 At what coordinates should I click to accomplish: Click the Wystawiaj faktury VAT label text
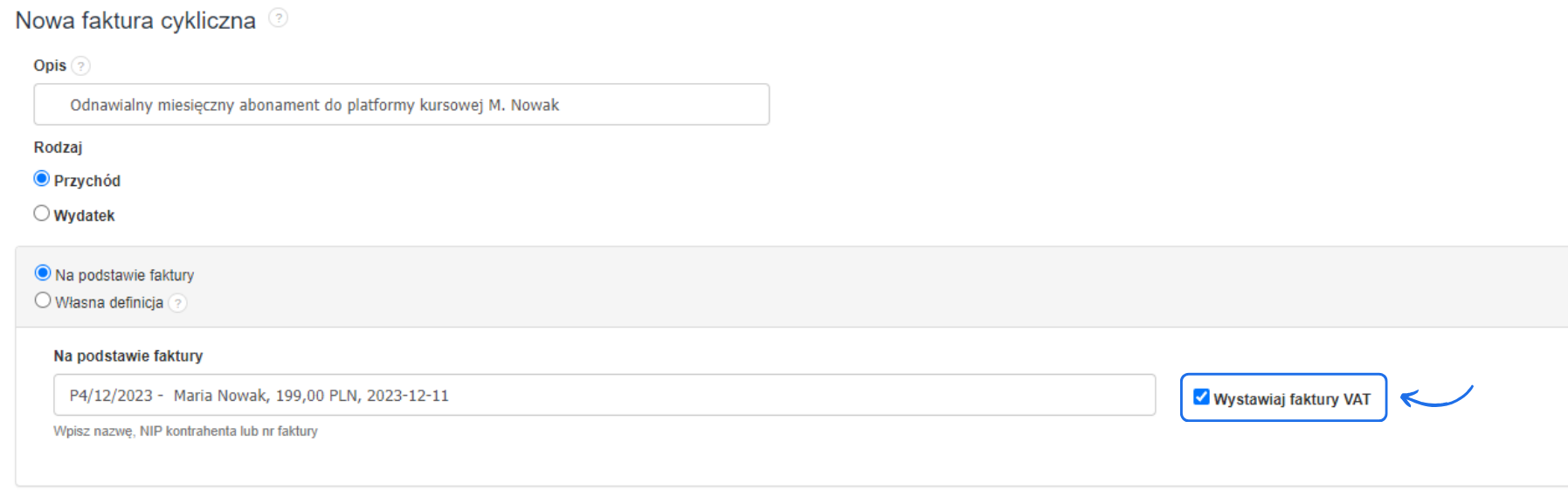coord(1292,399)
